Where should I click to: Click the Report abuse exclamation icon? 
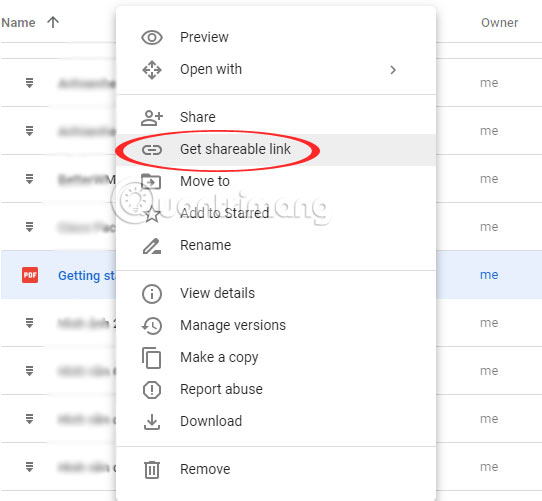(x=152, y=390)
